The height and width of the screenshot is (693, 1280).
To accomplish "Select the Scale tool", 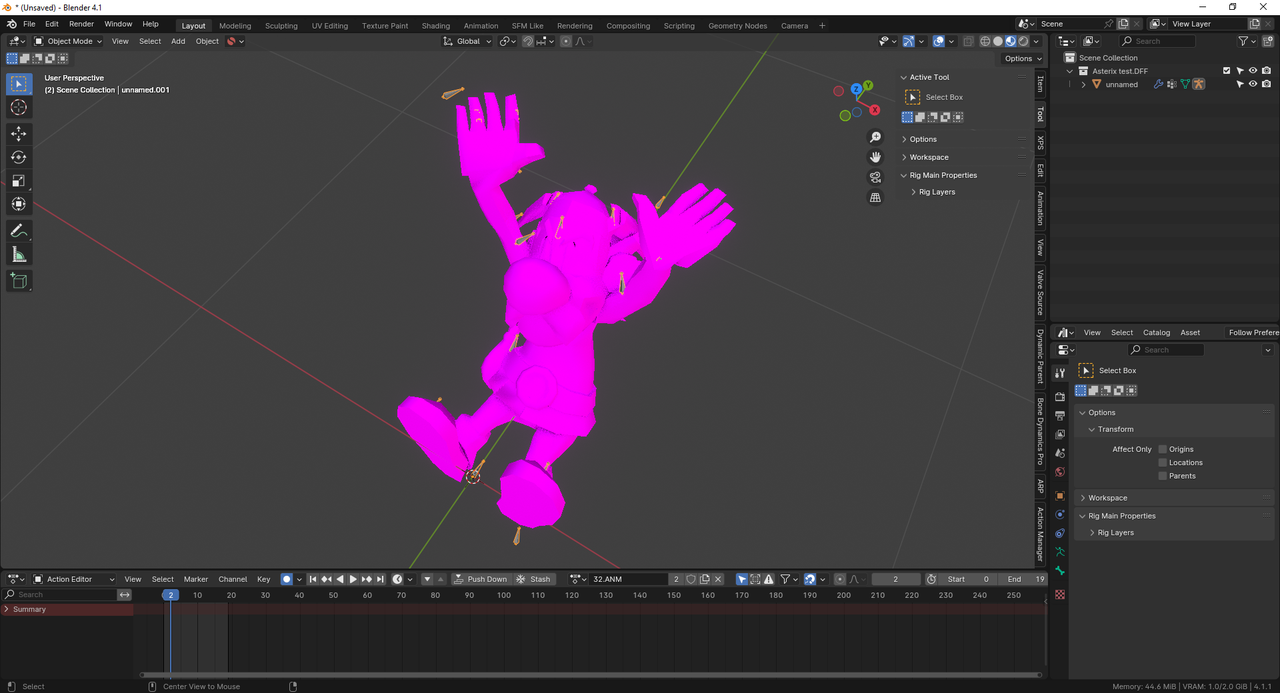I will pos(19,181).
